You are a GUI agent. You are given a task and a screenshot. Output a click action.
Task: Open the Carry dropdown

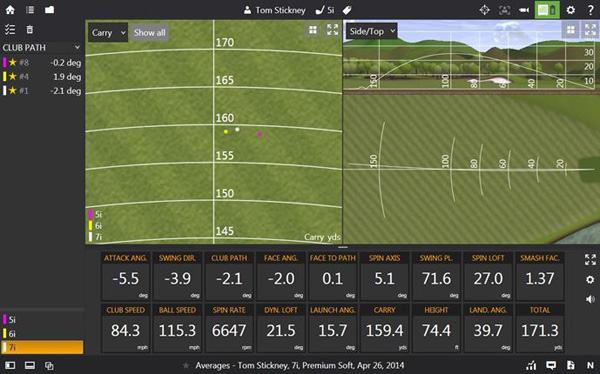click(x=108, y=33)
